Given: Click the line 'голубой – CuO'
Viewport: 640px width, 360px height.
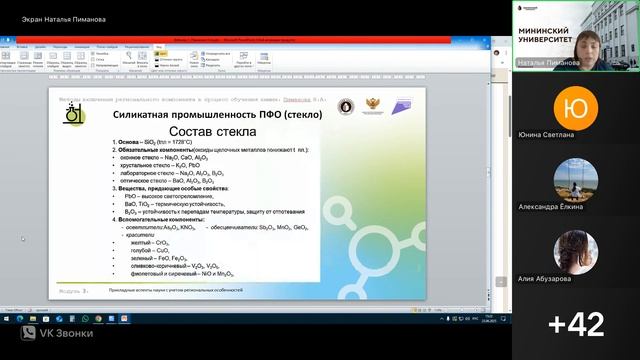Looking at the screenshot, I should pyautogui.click(x=150, y=250).
